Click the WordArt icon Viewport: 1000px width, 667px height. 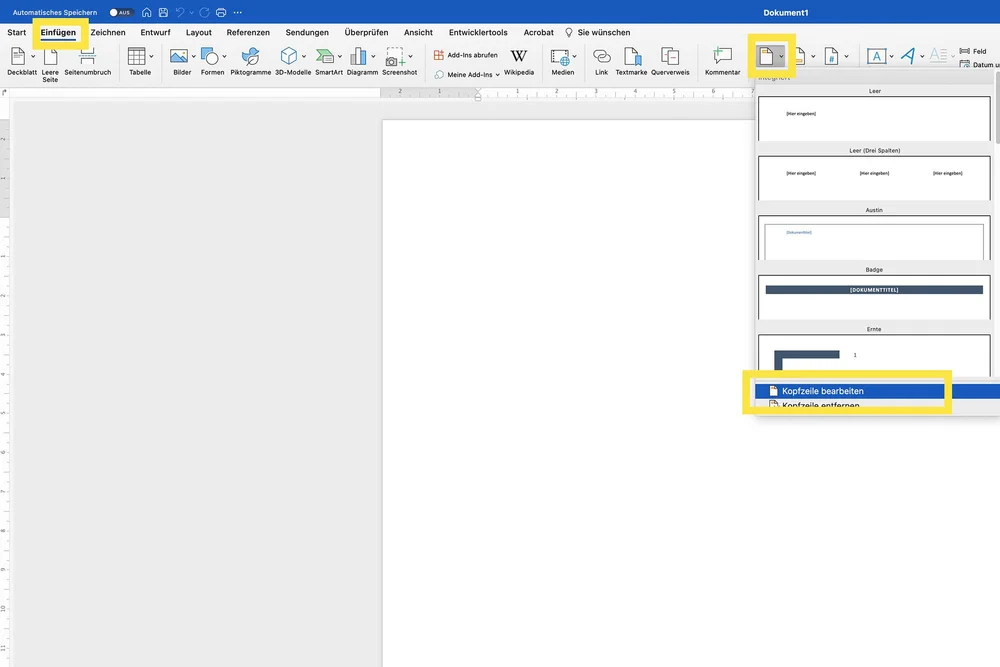click(908, 56)
